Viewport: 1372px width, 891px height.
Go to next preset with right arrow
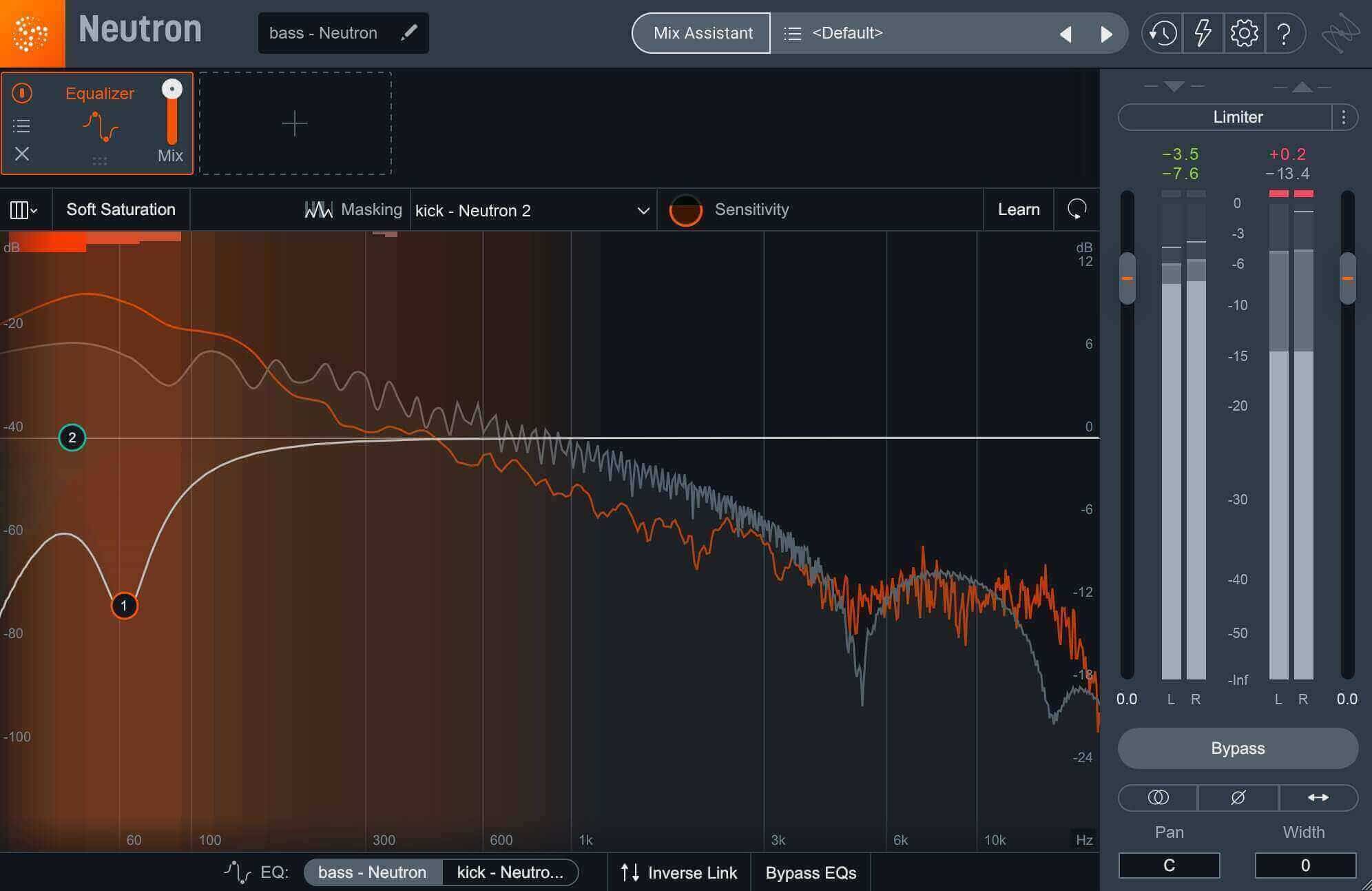1106,34
